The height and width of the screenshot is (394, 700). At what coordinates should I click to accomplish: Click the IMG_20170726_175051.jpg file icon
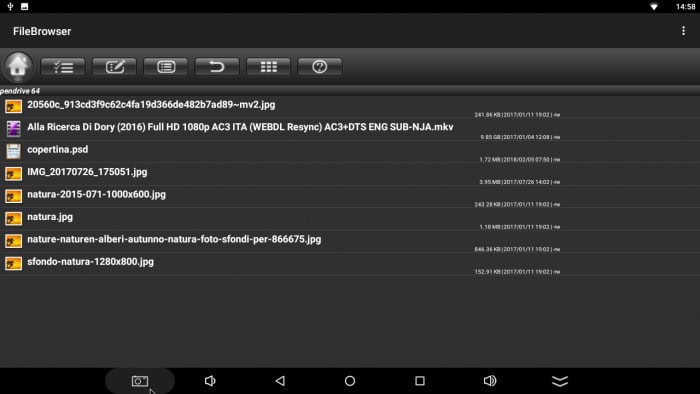13,174
